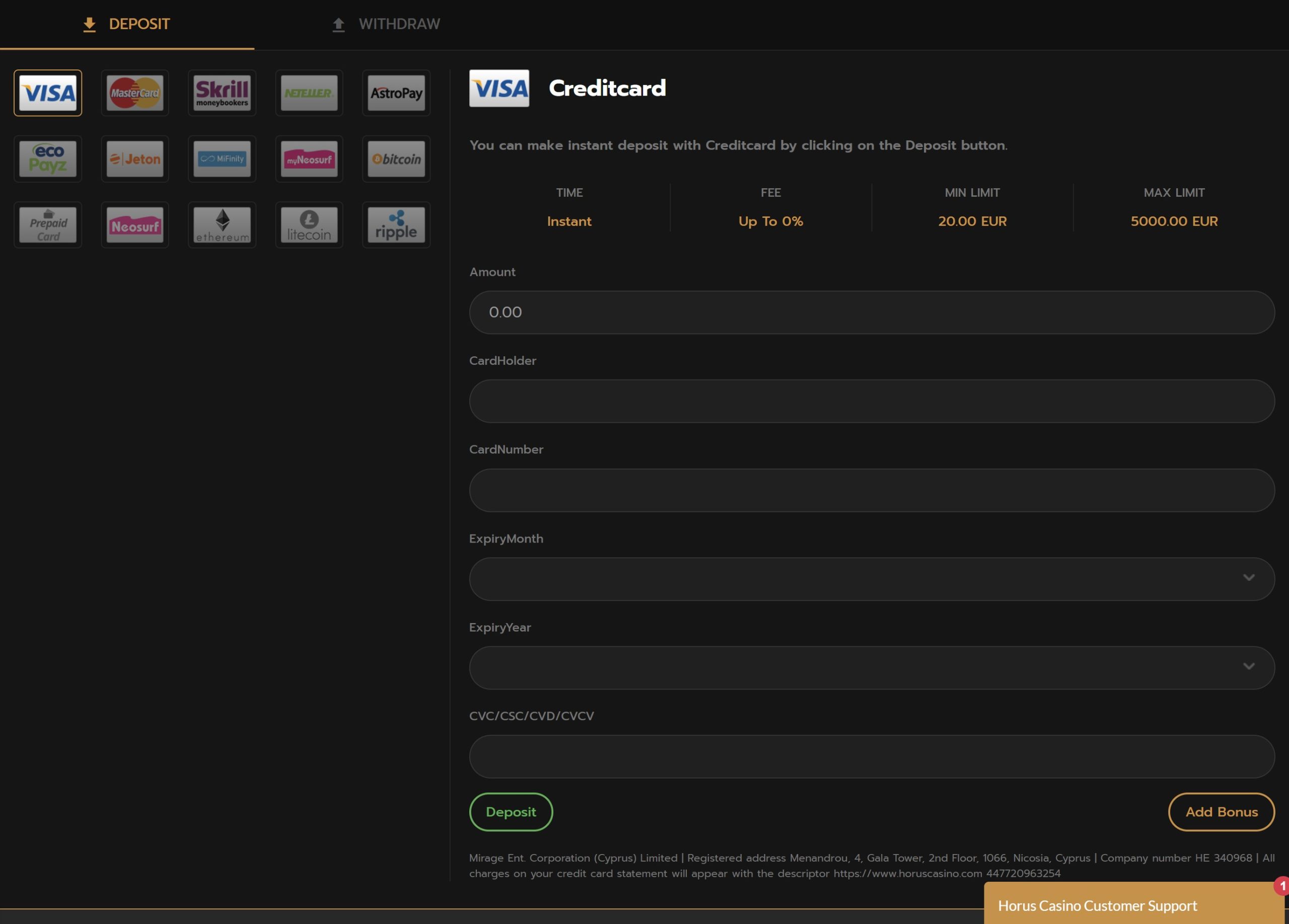Image resolution: width=1289 pixels, height=924 pixels.
Task: Select EcoPayz payment option
Action: [x=47, y=158]
